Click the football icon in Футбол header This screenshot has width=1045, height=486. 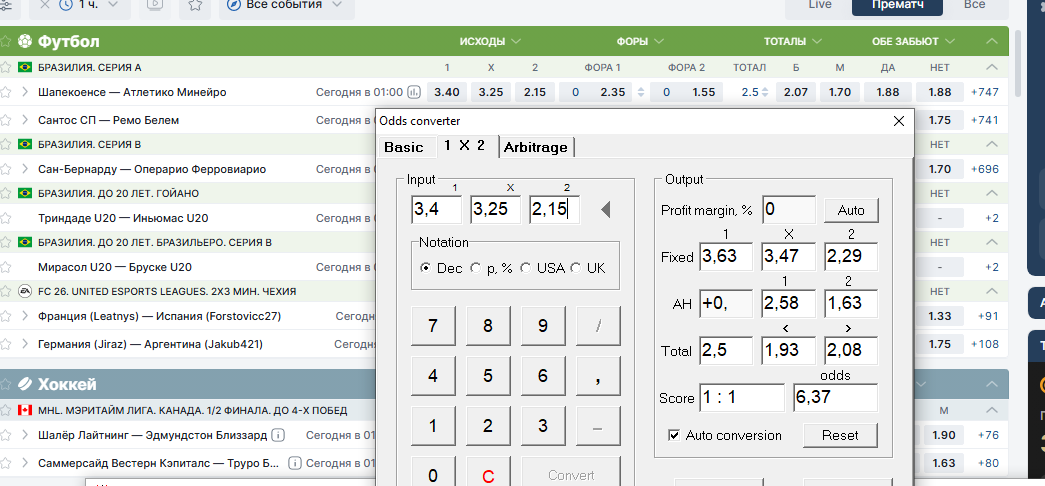click(x=25, y=42)
